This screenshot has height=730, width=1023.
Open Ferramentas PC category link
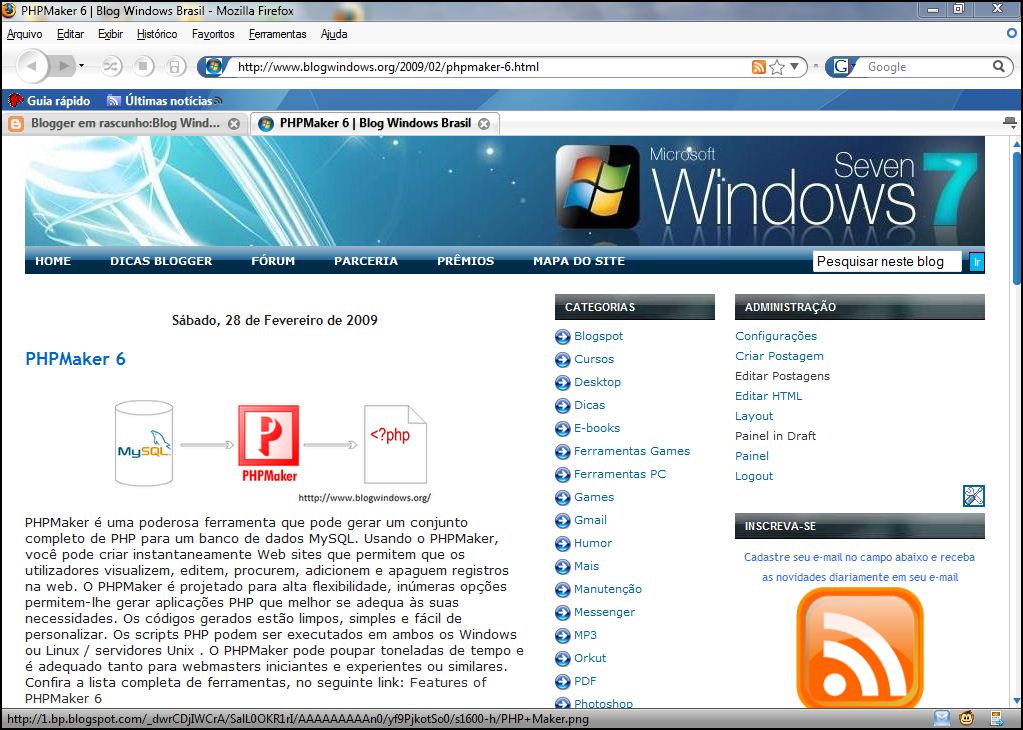(620, 474)
